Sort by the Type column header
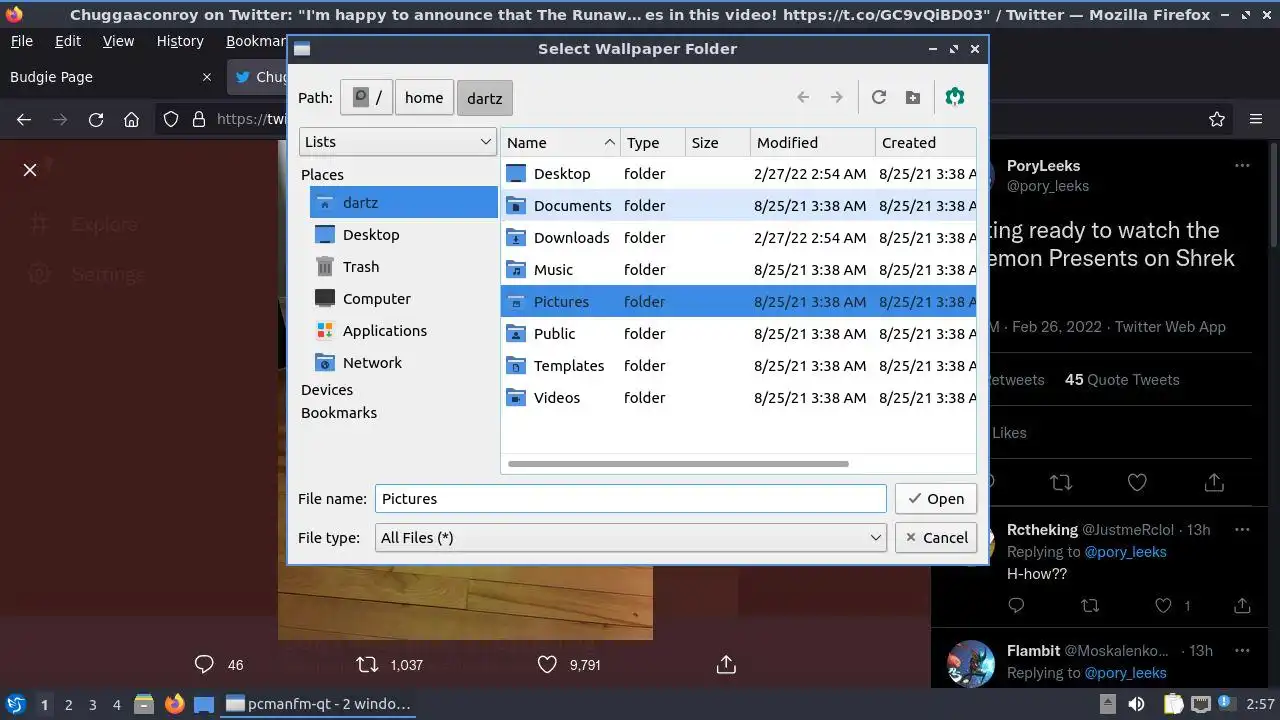 (652, 142)
